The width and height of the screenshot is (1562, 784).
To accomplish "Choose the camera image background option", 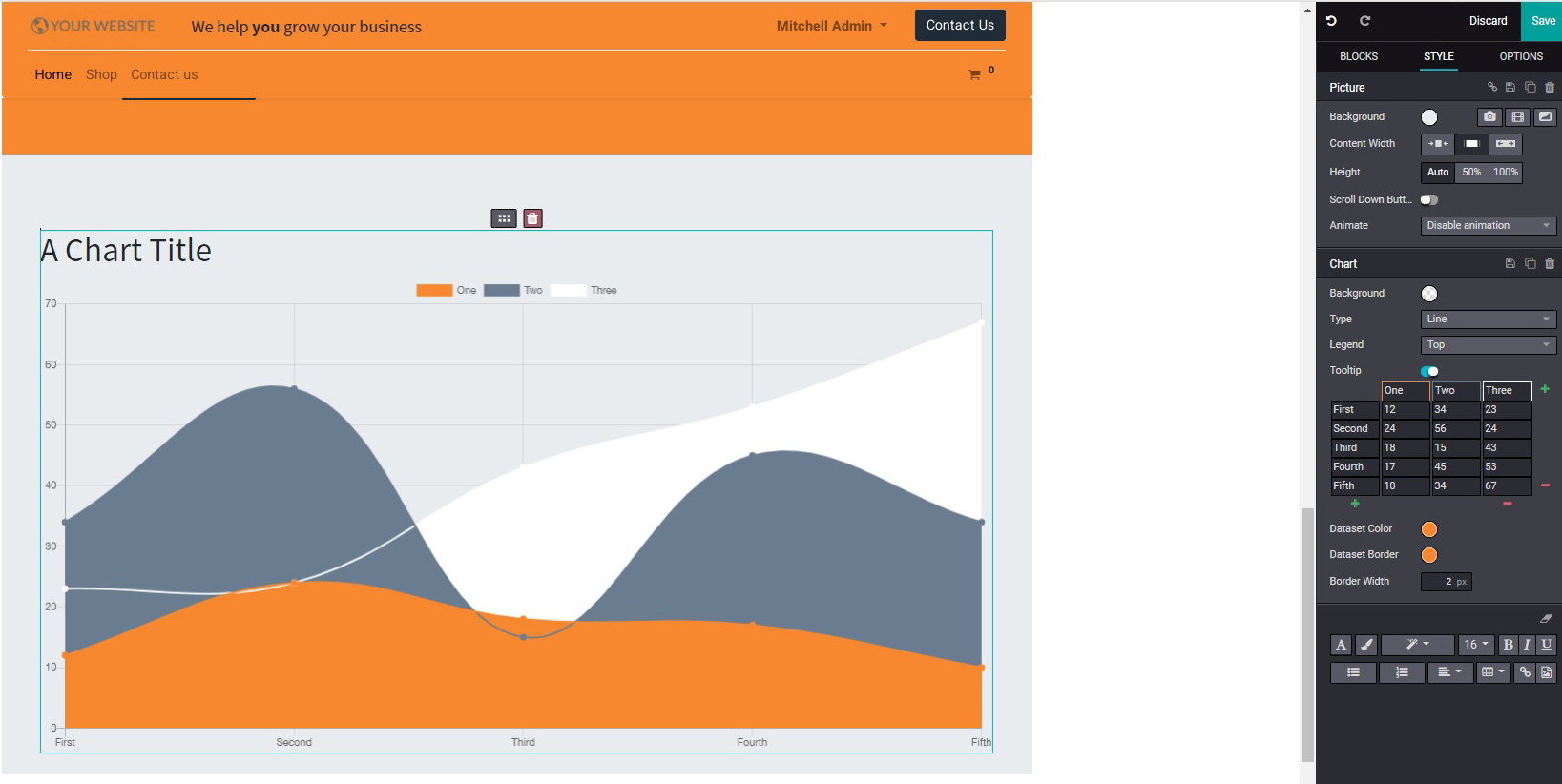I will (1489, 116).
